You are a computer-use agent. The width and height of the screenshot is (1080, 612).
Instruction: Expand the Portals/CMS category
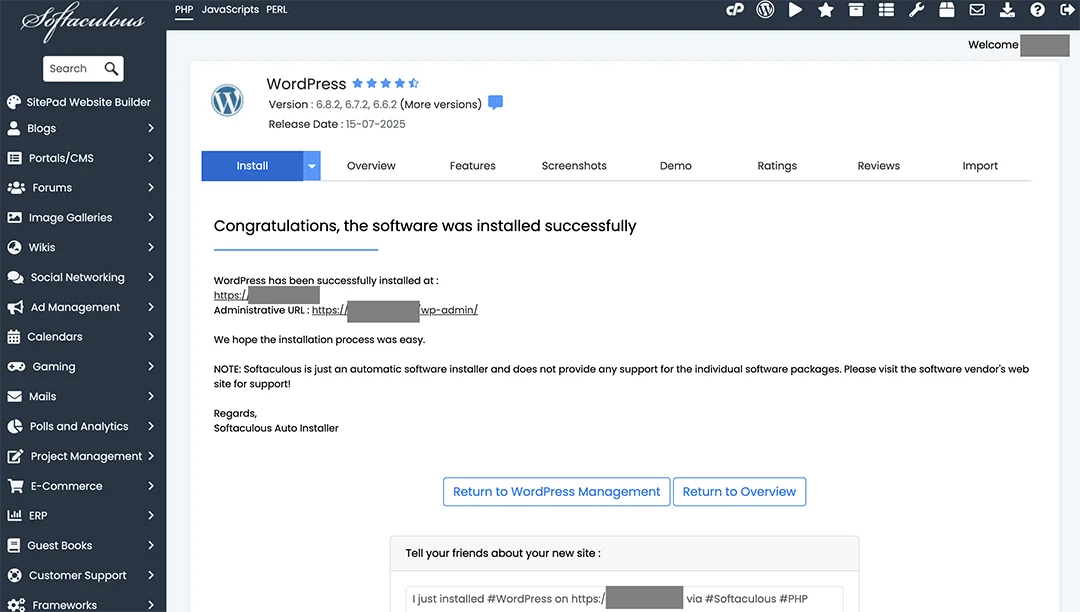point(83,158)
